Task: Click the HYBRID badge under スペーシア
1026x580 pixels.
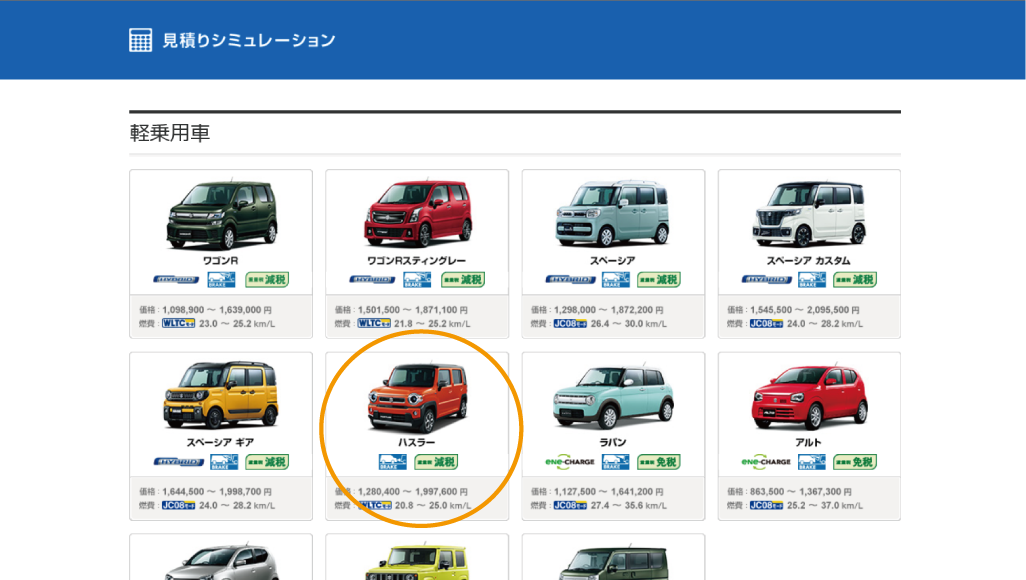Action: (570, 280)
